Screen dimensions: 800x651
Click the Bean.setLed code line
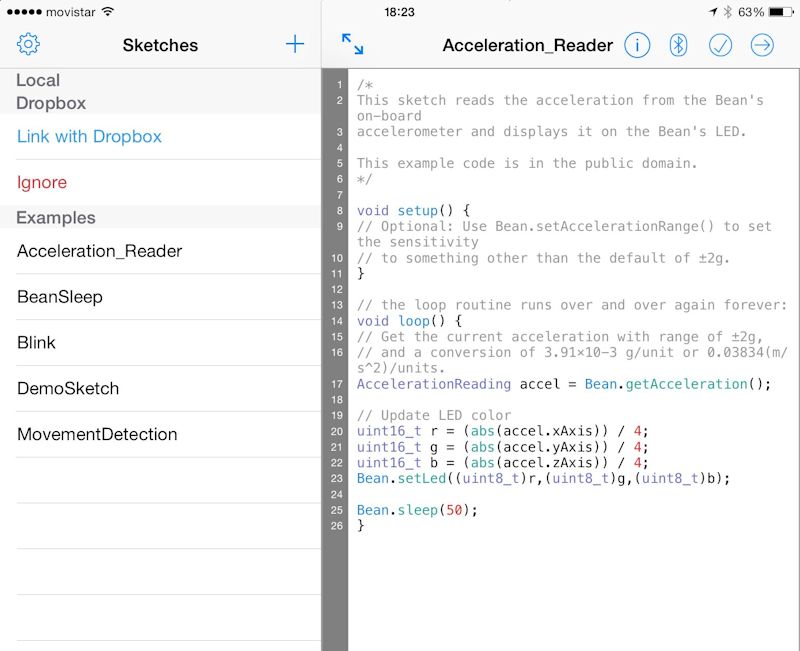pos(543,479)
